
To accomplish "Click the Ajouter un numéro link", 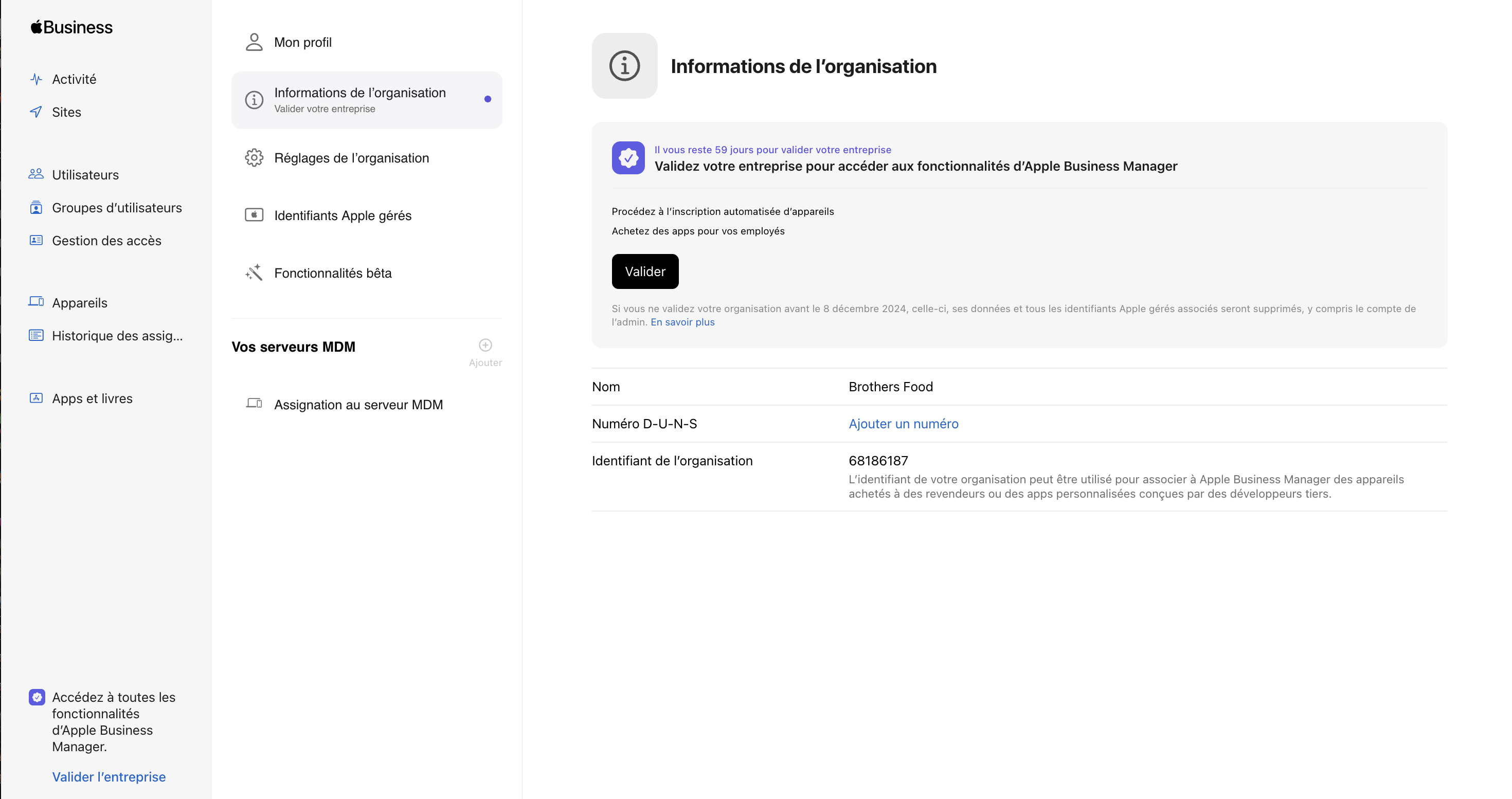I will click(903, 424).
